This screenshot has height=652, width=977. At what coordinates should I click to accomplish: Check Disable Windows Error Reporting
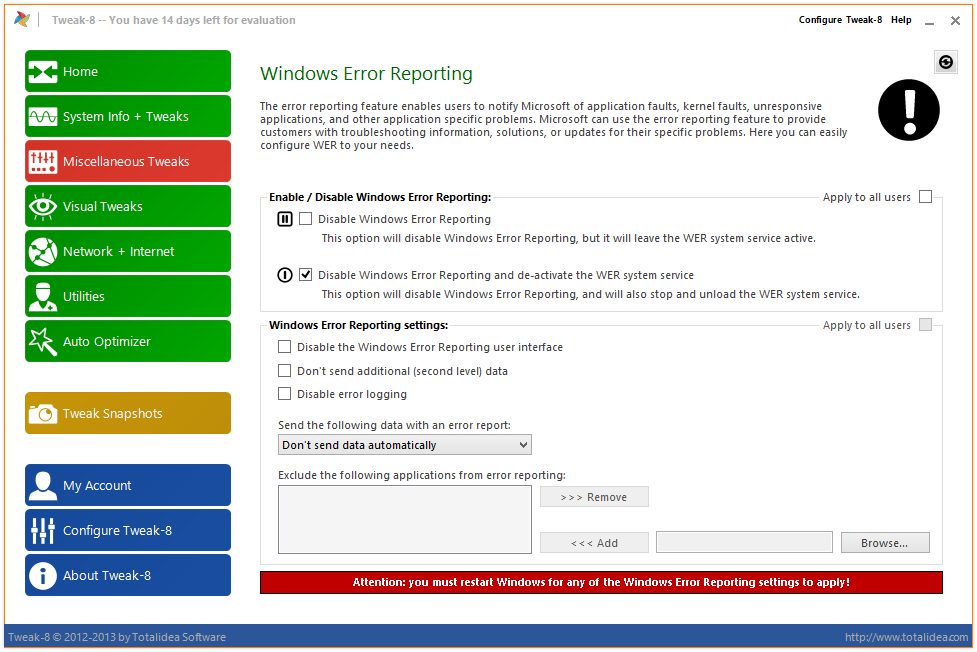click(305, 219)
